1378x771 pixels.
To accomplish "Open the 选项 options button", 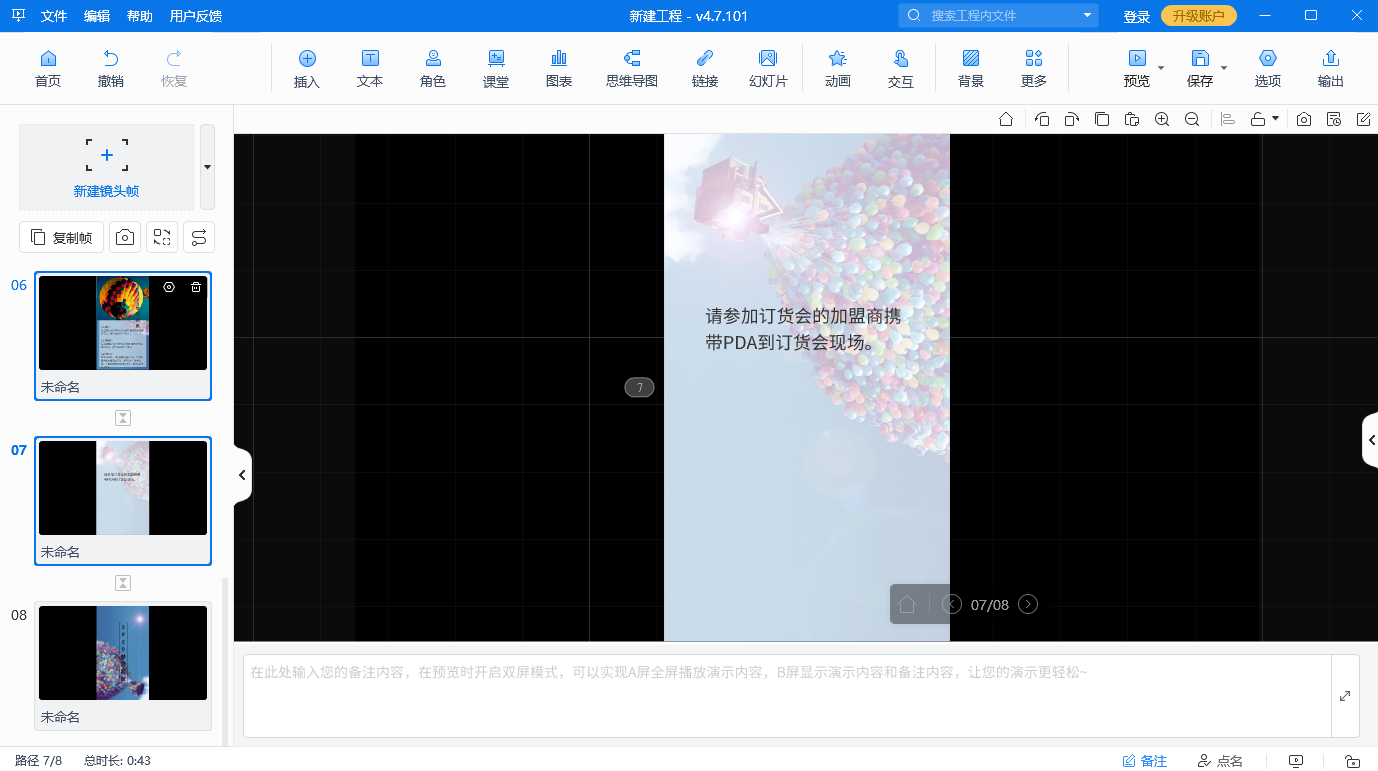I will pos(1268,68).
